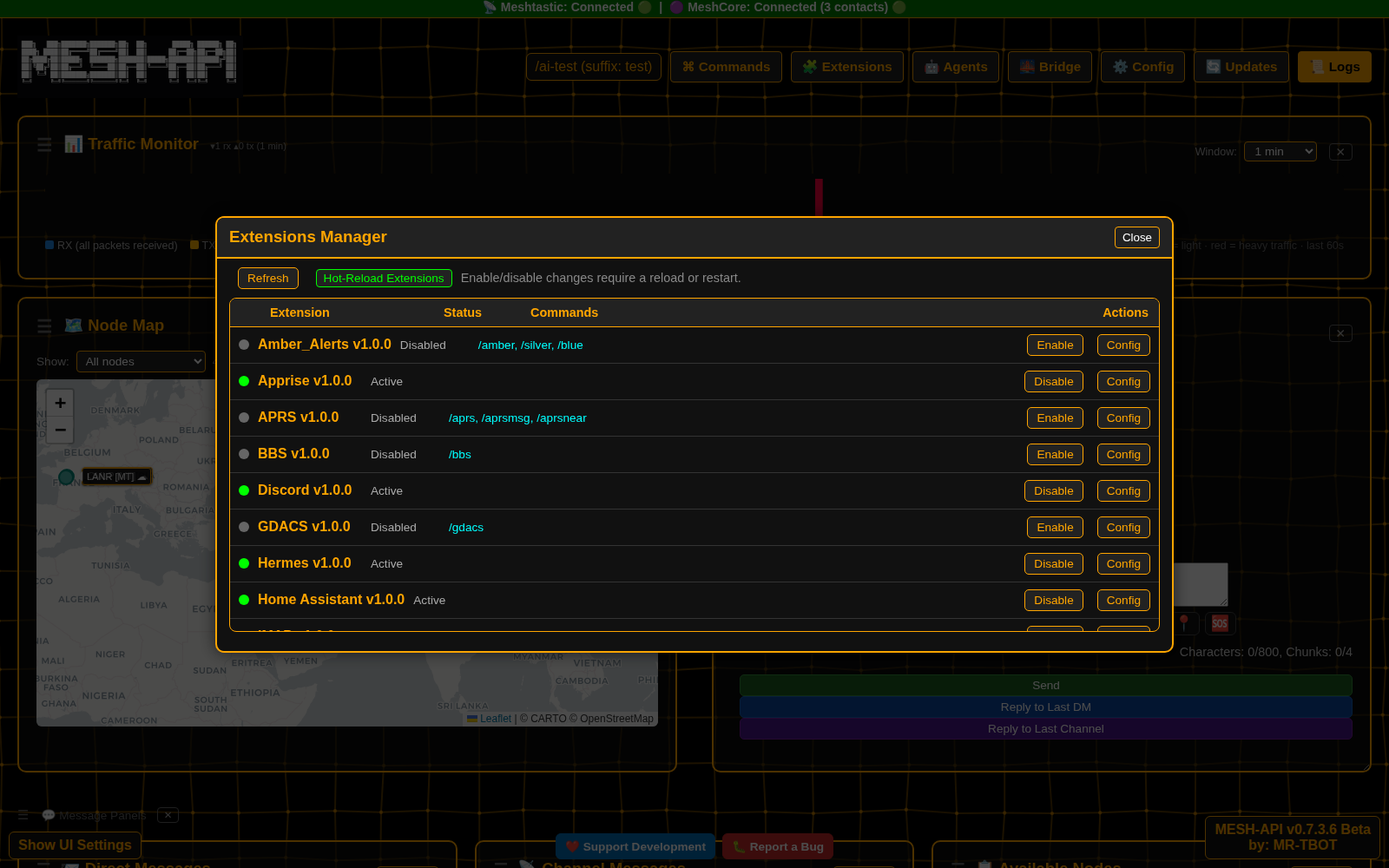Close the Node Map side panel
1389x868 pixels.
(1340, 333)
